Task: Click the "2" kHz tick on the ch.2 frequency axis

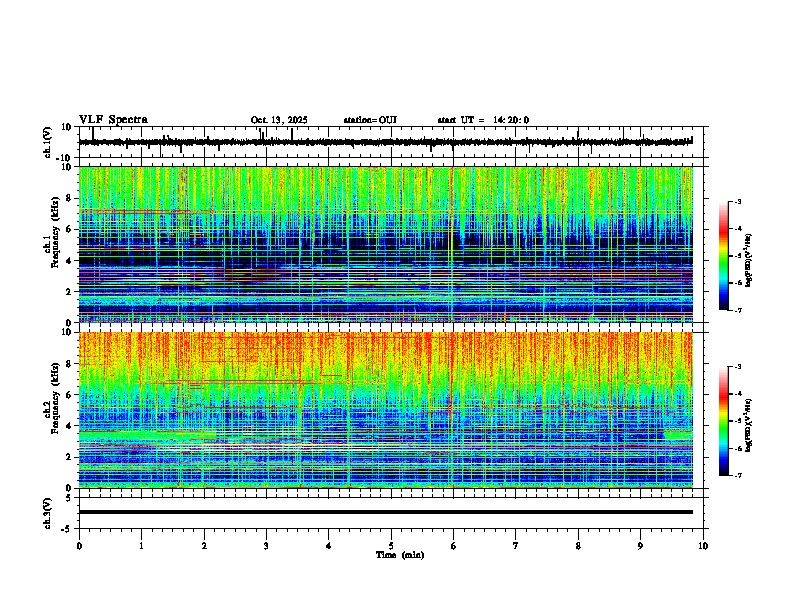Action: (70, 457)
